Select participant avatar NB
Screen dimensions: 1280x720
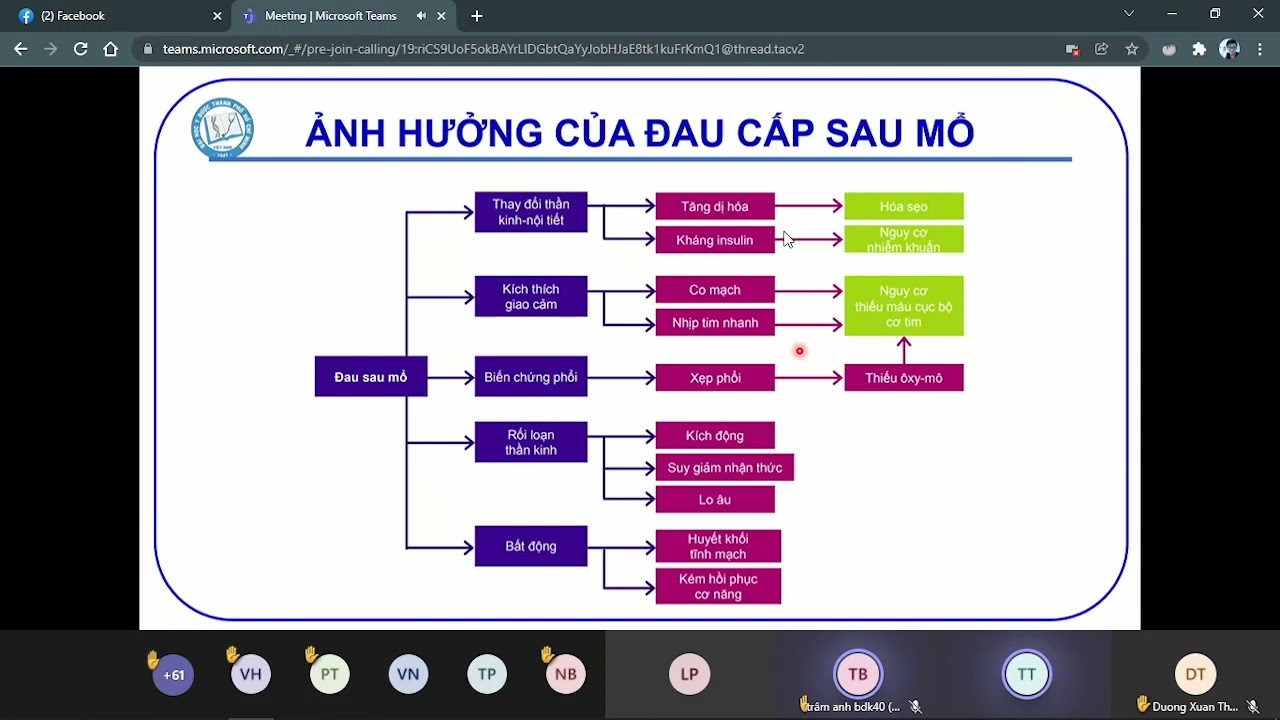pyautogui.click(x=566, y=675)
